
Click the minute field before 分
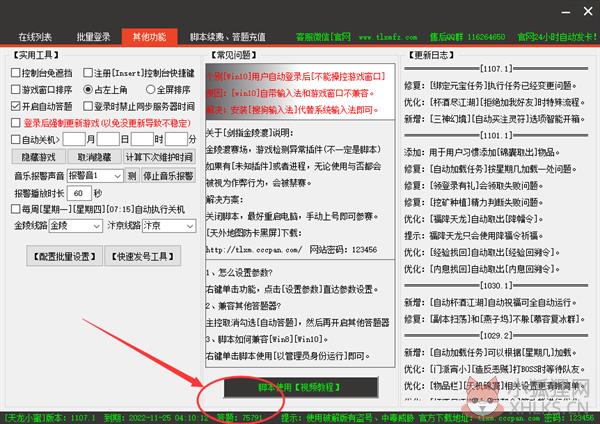[x=176, y=139]
